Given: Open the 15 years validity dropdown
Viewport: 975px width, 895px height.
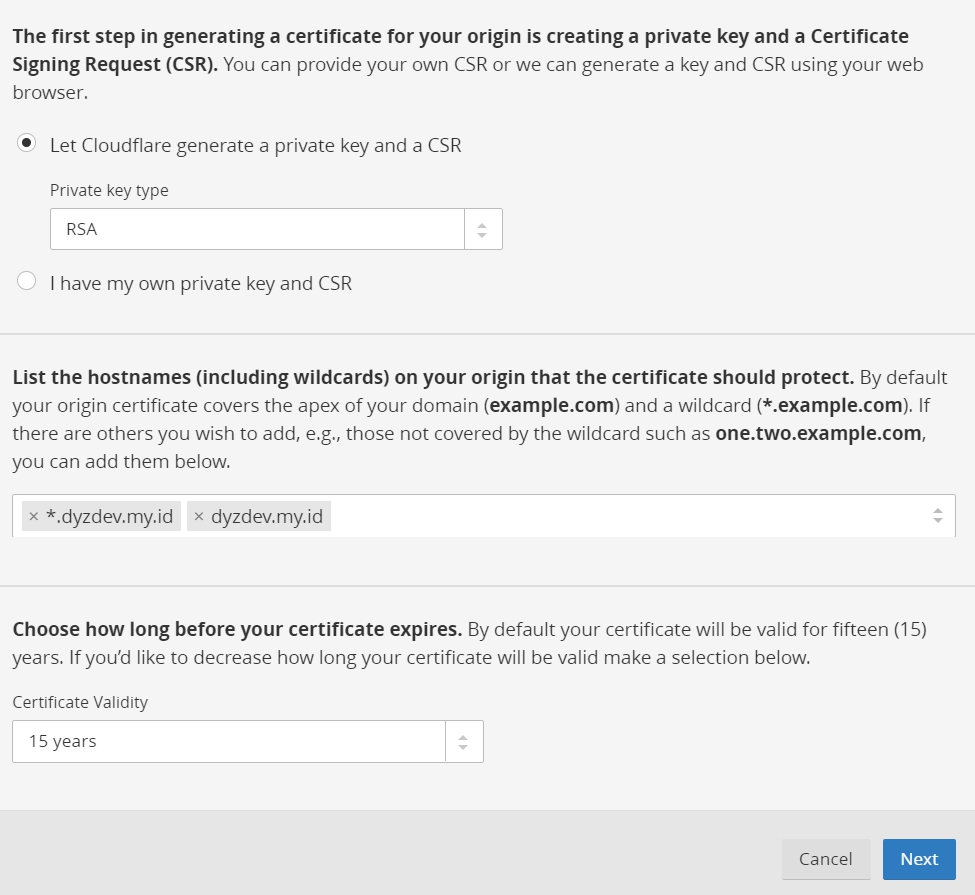Looking at the screenshot, I should (247, 741).
